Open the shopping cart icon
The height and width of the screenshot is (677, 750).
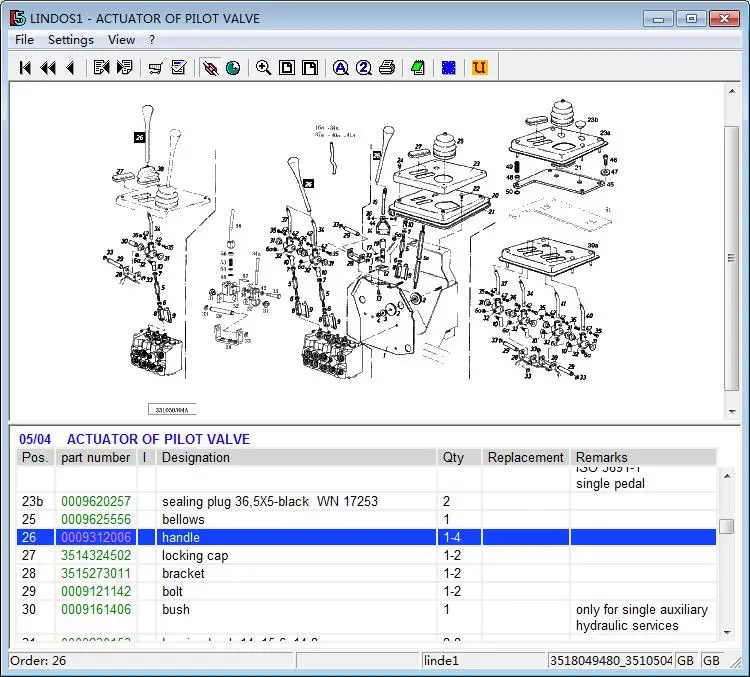[155, 67]
